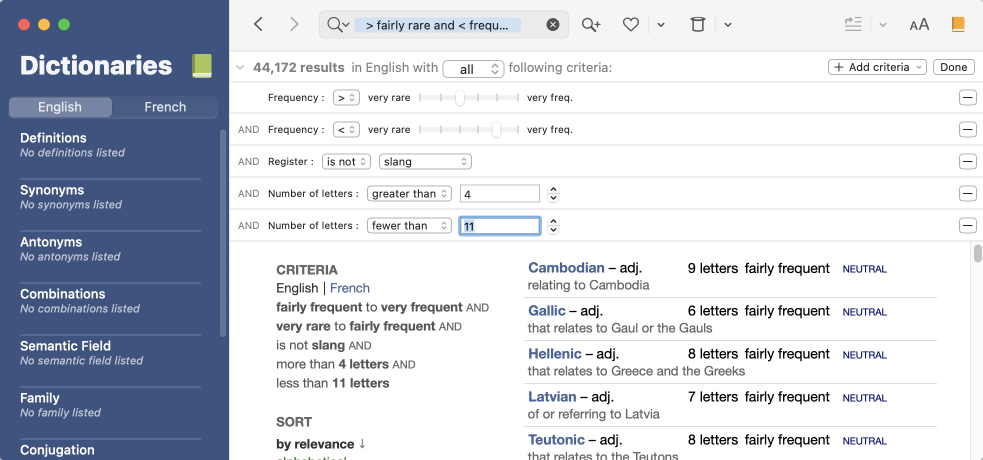Click the insert-lines toolbar icon
The image size is (983, 460).
[x=853, y=24]
